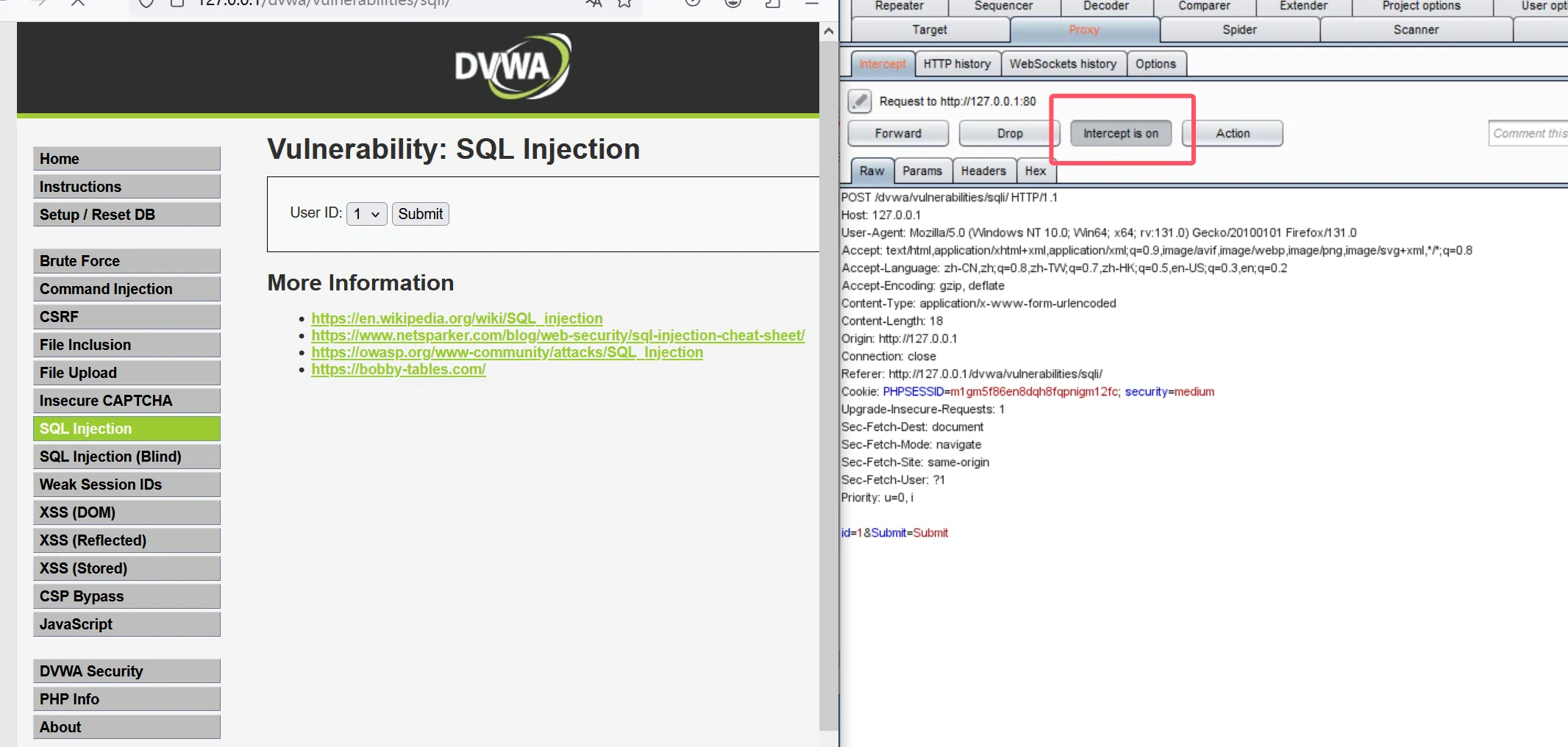Open the SQL Injection (Blind) page
This screenshot has width=1568, height=747.
tap(126, 457)
